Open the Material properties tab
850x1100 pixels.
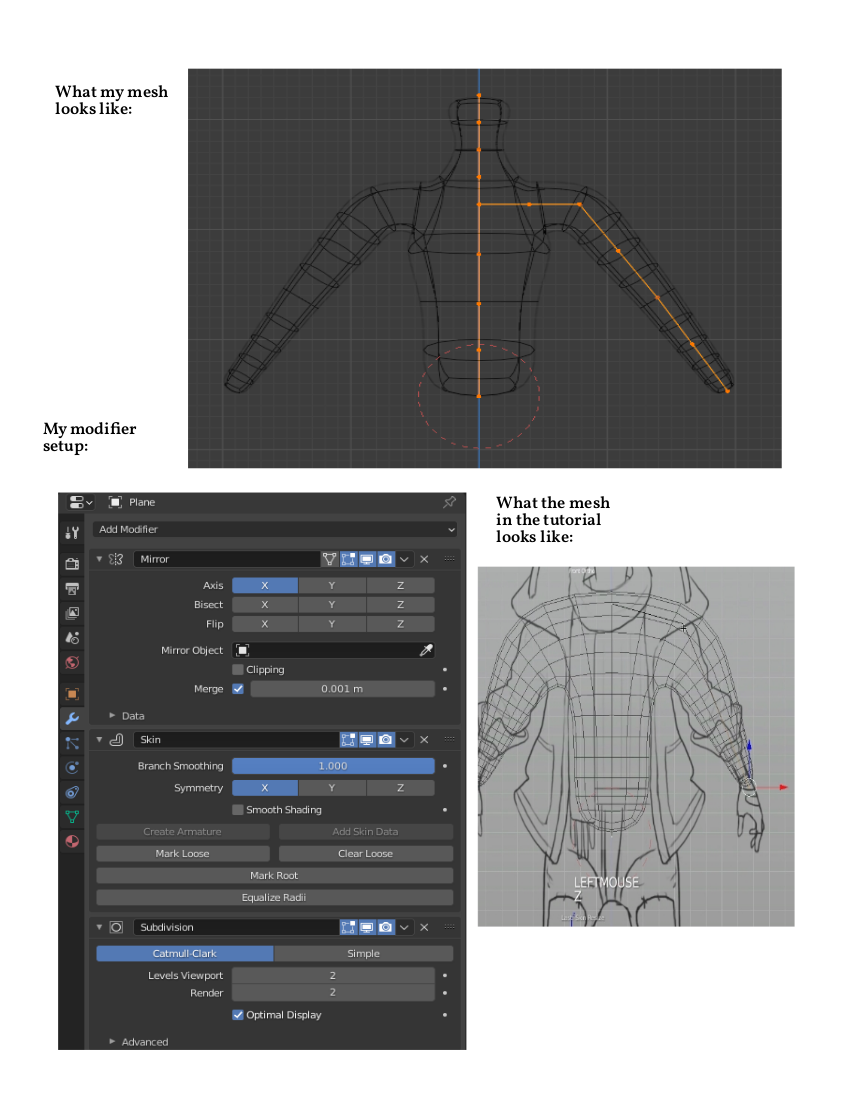click(72, 841)
